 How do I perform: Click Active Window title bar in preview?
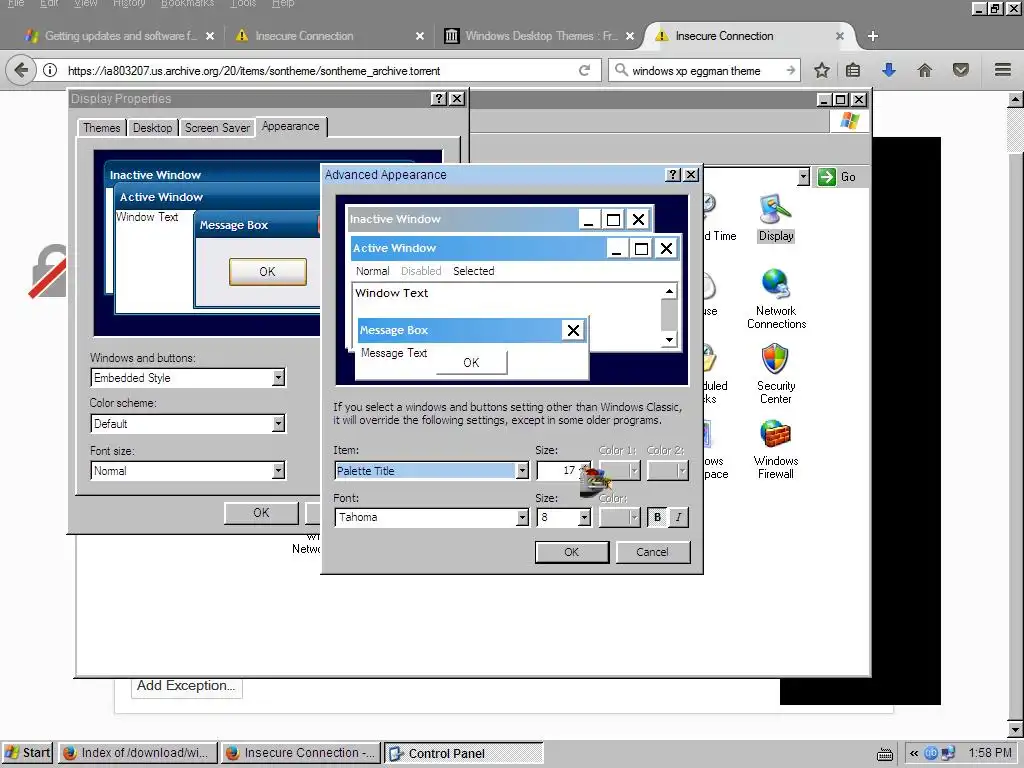[x=478, y=248]
